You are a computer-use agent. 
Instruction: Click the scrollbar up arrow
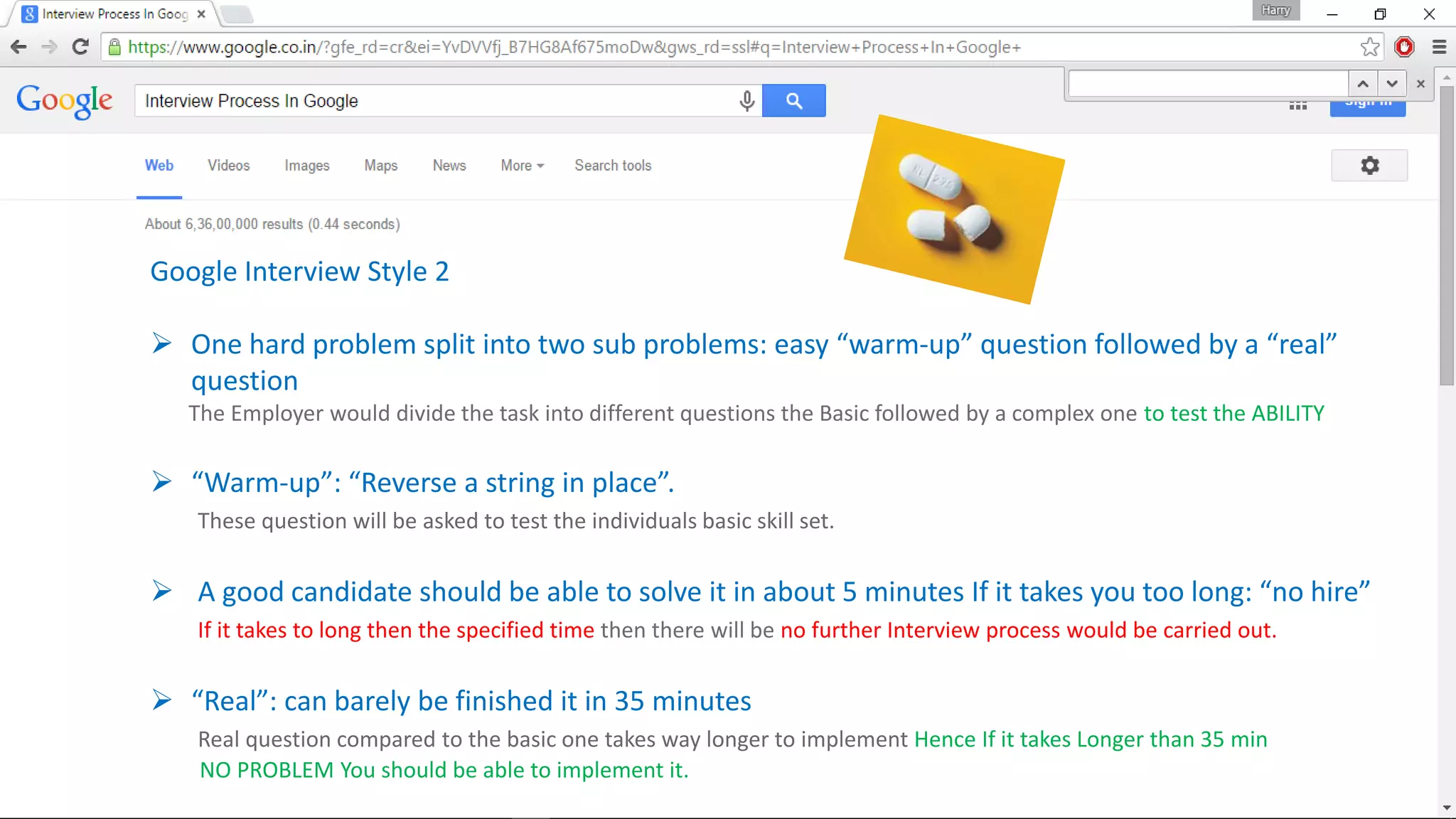[1447, 77]
